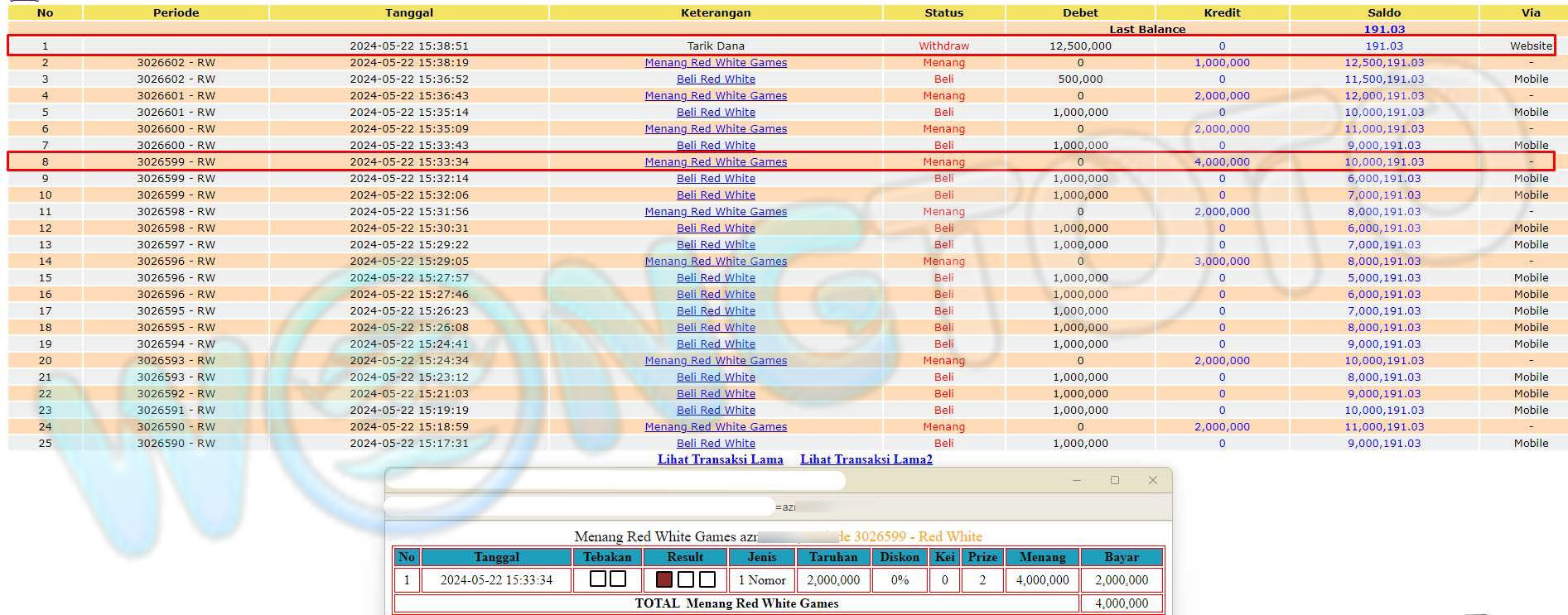Click the red square in Result column

coord(663,579)
